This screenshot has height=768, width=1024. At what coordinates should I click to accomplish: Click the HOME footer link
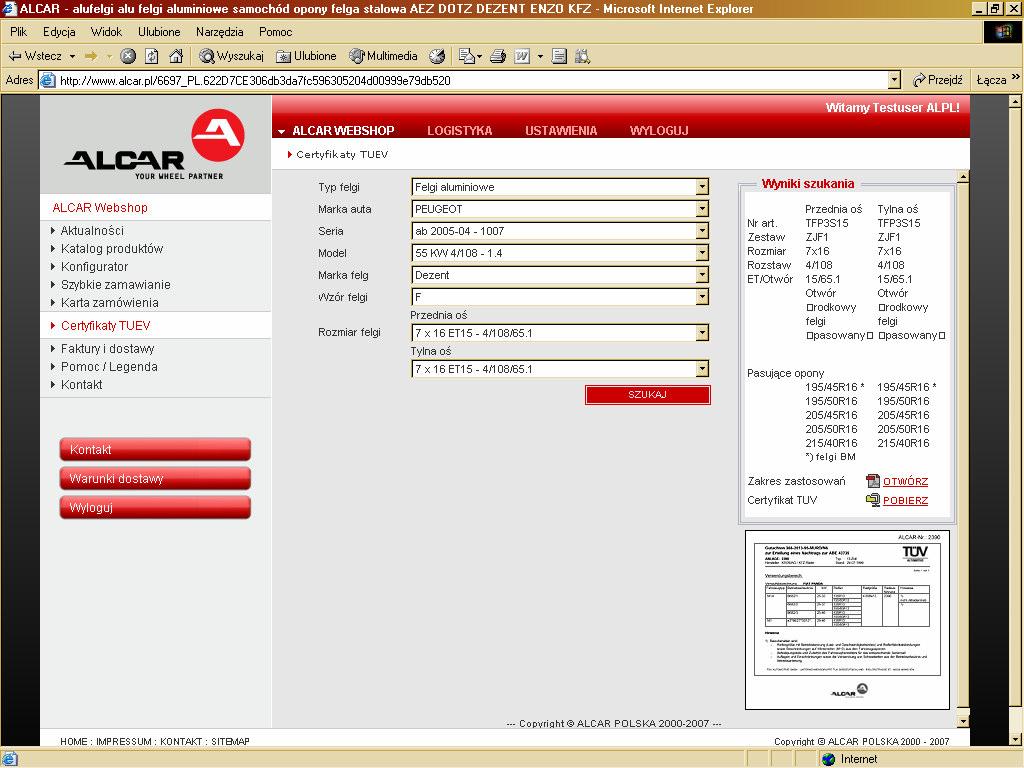[74, 742]
